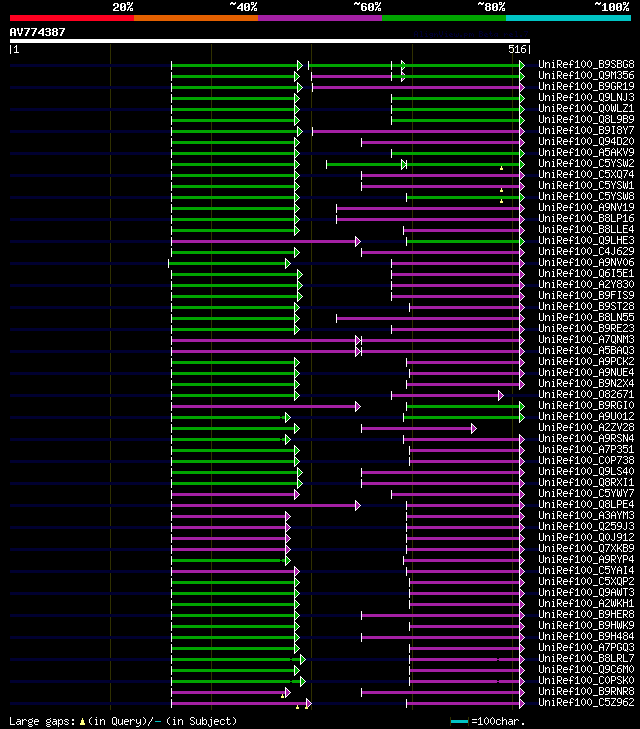This screenshot has height=729, width=640.
Task: Open the UniRef100_Q8L9B9 label
Action: tap(586, 119)
